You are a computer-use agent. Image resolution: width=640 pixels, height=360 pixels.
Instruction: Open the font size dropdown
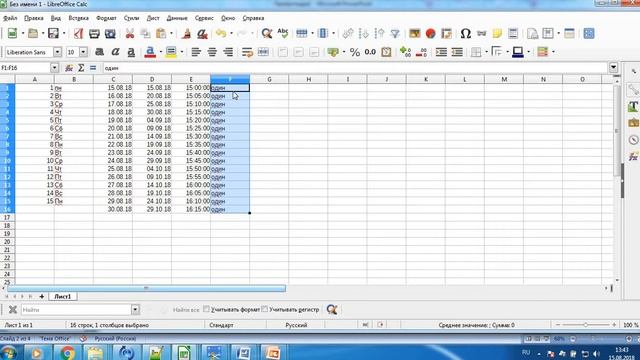[83, 52]
